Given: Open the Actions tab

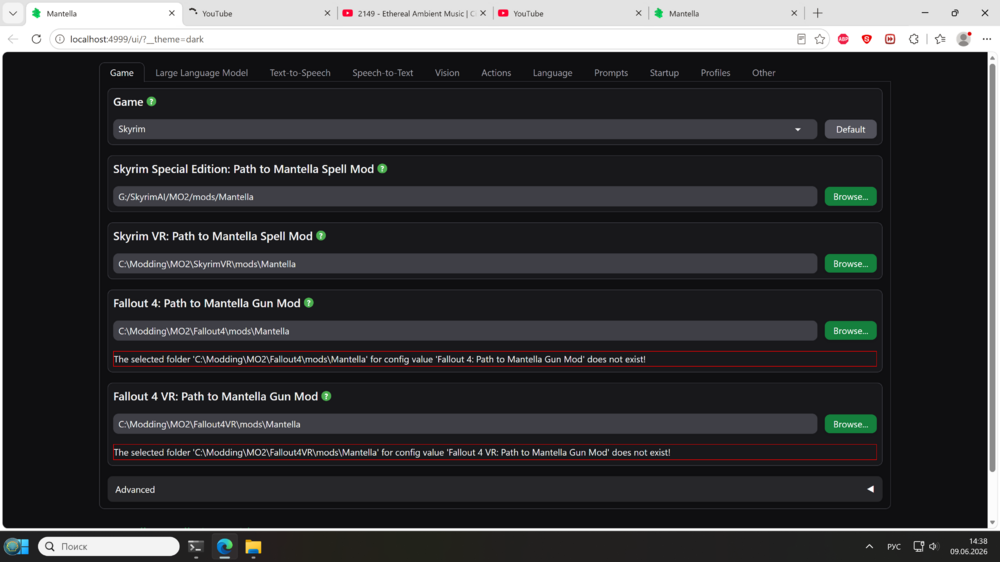Looking at the screenshot, I should click(496, 73).
